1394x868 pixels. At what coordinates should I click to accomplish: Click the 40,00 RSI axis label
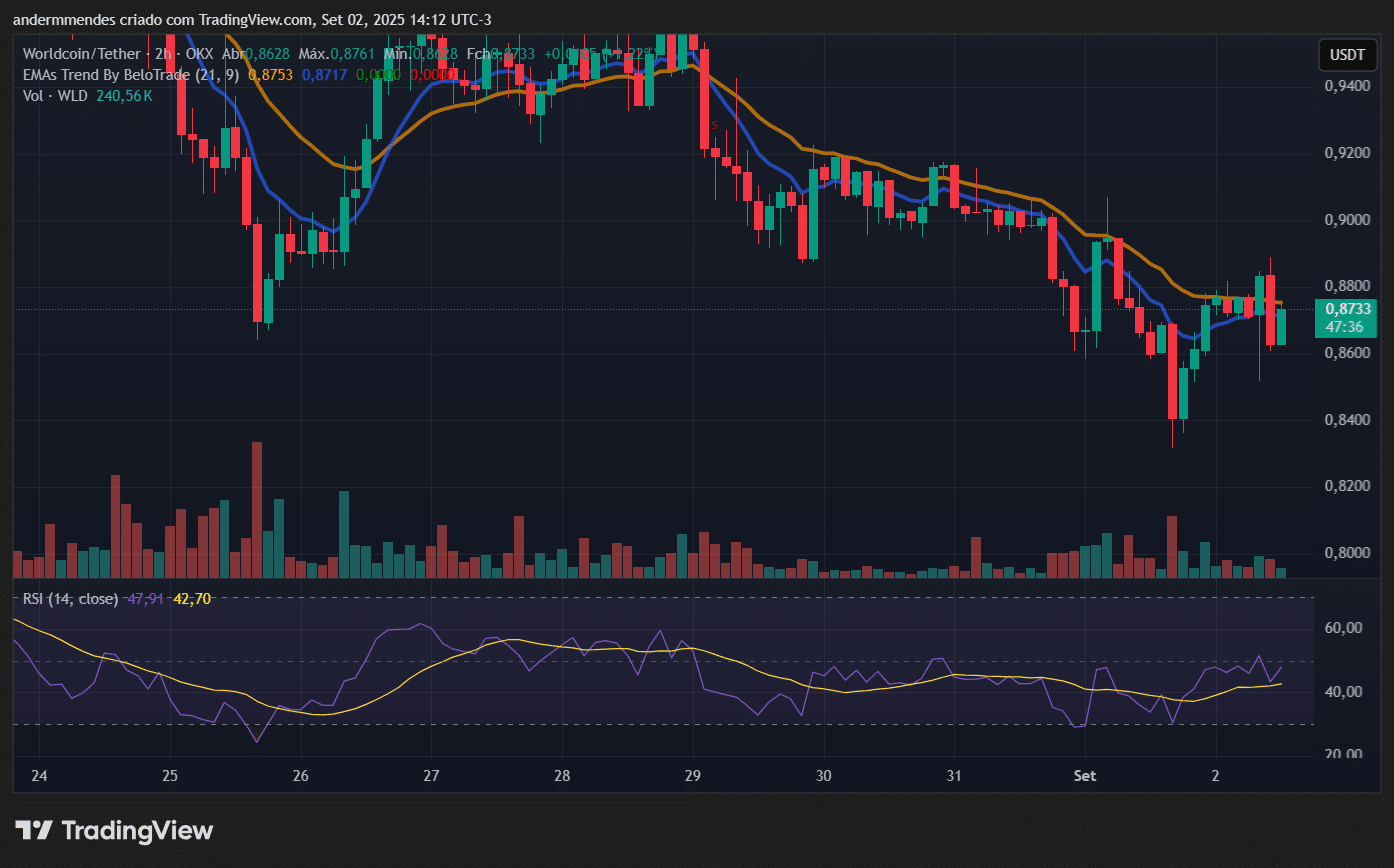(x=1344, y=692)
